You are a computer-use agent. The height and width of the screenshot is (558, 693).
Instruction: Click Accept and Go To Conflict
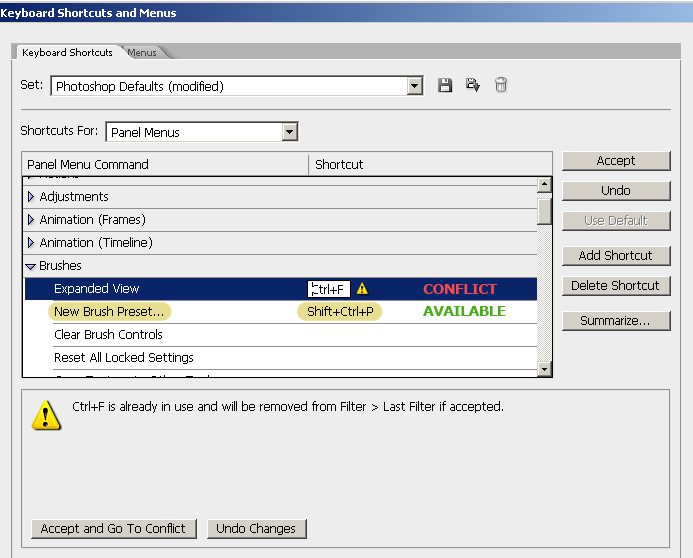[113, 529]
